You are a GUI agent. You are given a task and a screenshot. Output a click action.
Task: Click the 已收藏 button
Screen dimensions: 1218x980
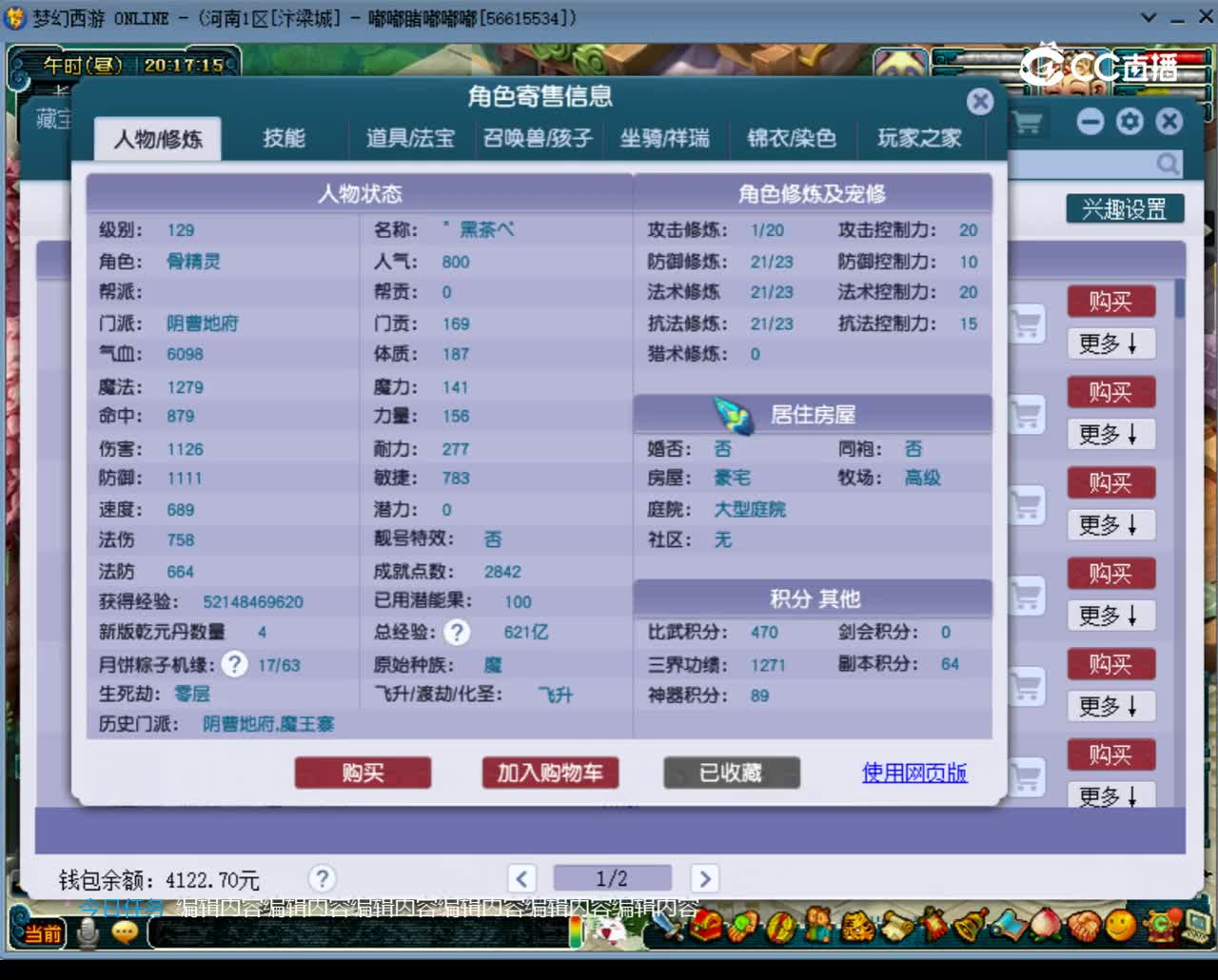pyautogui.click(x=731, y=773)
